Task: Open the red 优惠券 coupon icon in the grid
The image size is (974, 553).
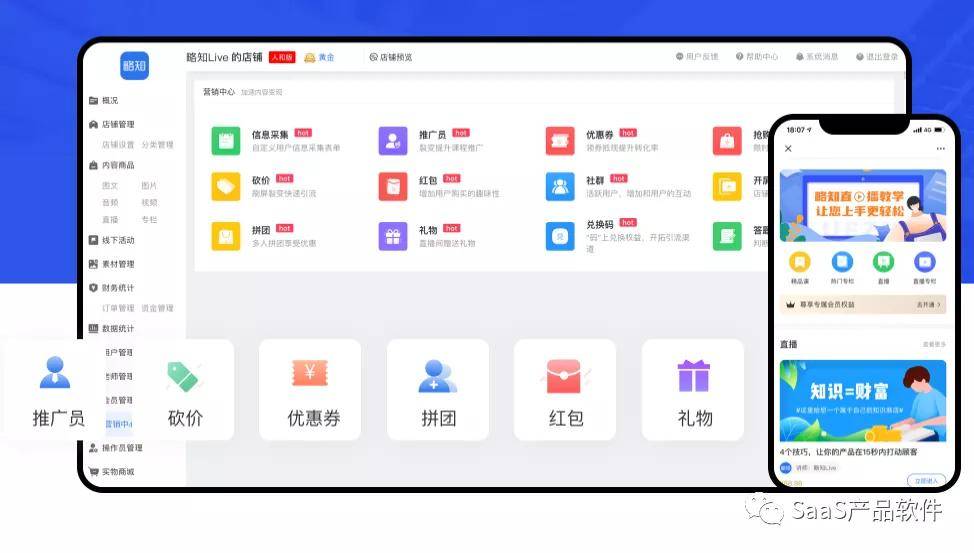Action: [x=560, y=140]
